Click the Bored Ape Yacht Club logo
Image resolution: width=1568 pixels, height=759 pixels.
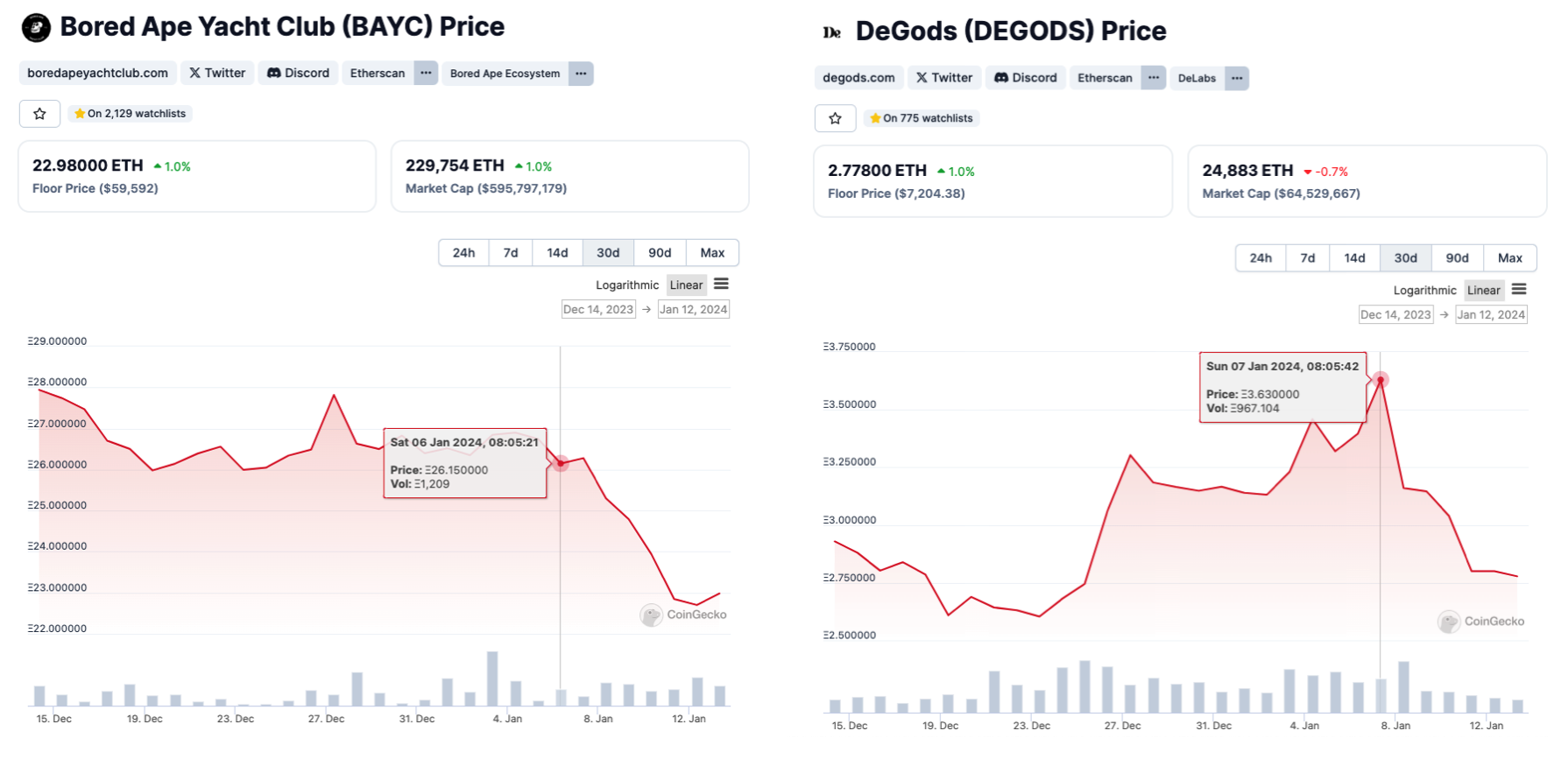pyautogui.click(x=36, y=28)
